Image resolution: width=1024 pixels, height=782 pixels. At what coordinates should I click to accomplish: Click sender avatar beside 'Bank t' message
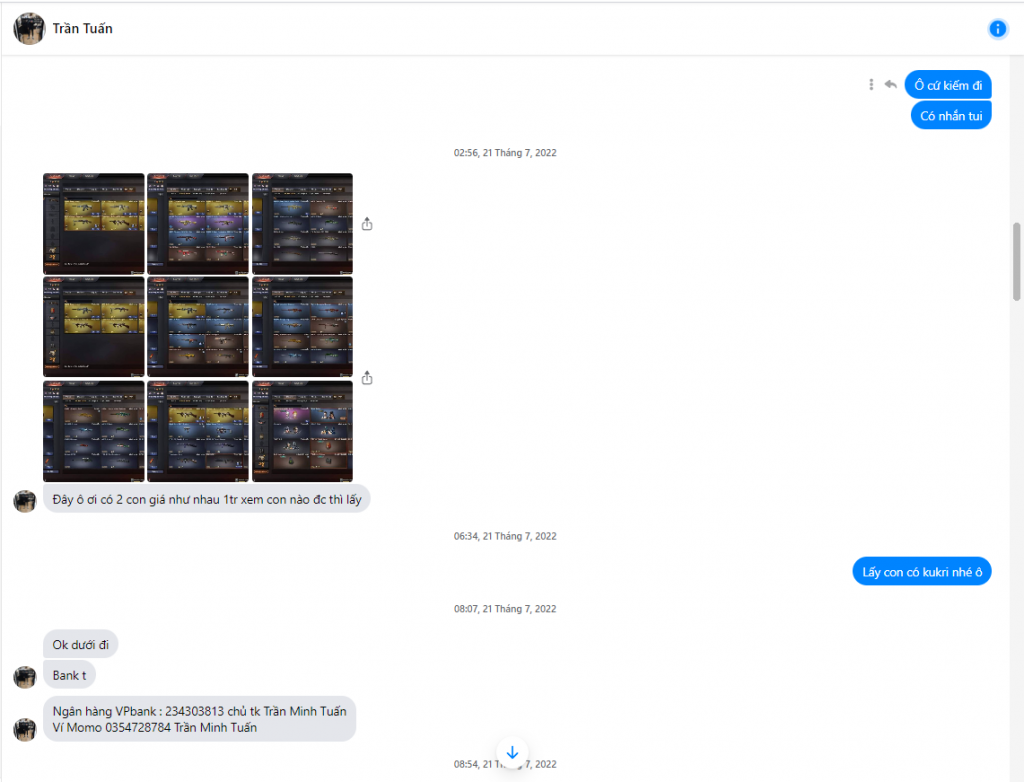coord(25,677)
